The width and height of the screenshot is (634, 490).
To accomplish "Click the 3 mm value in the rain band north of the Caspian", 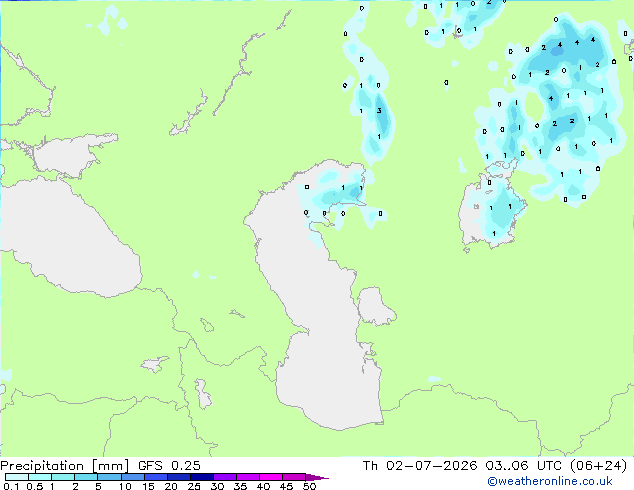I will point(379,110).
